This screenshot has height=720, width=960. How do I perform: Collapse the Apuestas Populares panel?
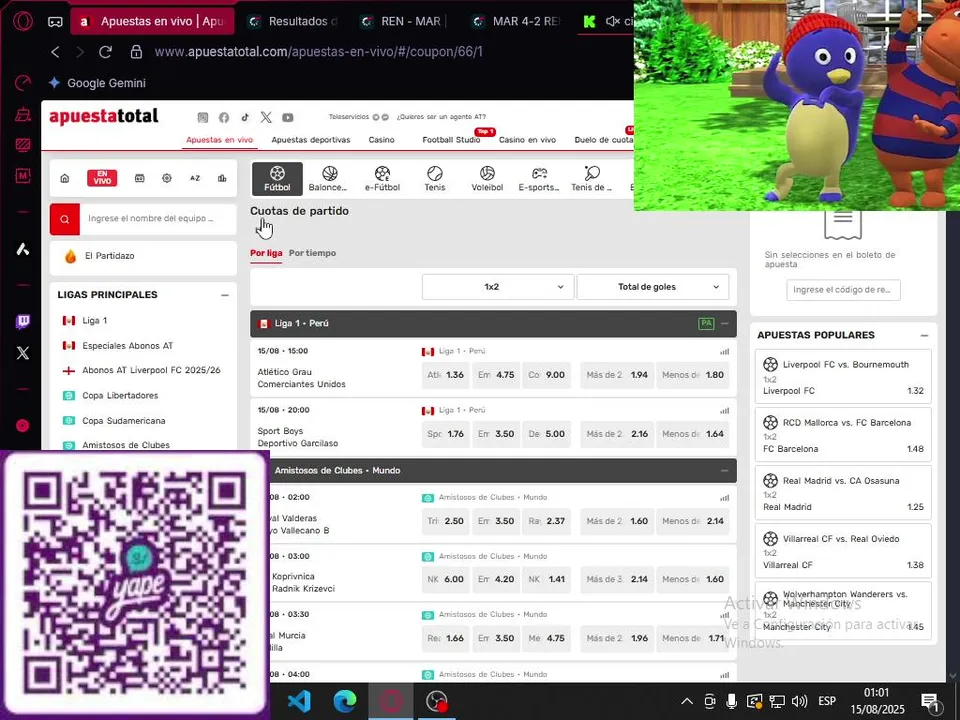click(924, 336)
